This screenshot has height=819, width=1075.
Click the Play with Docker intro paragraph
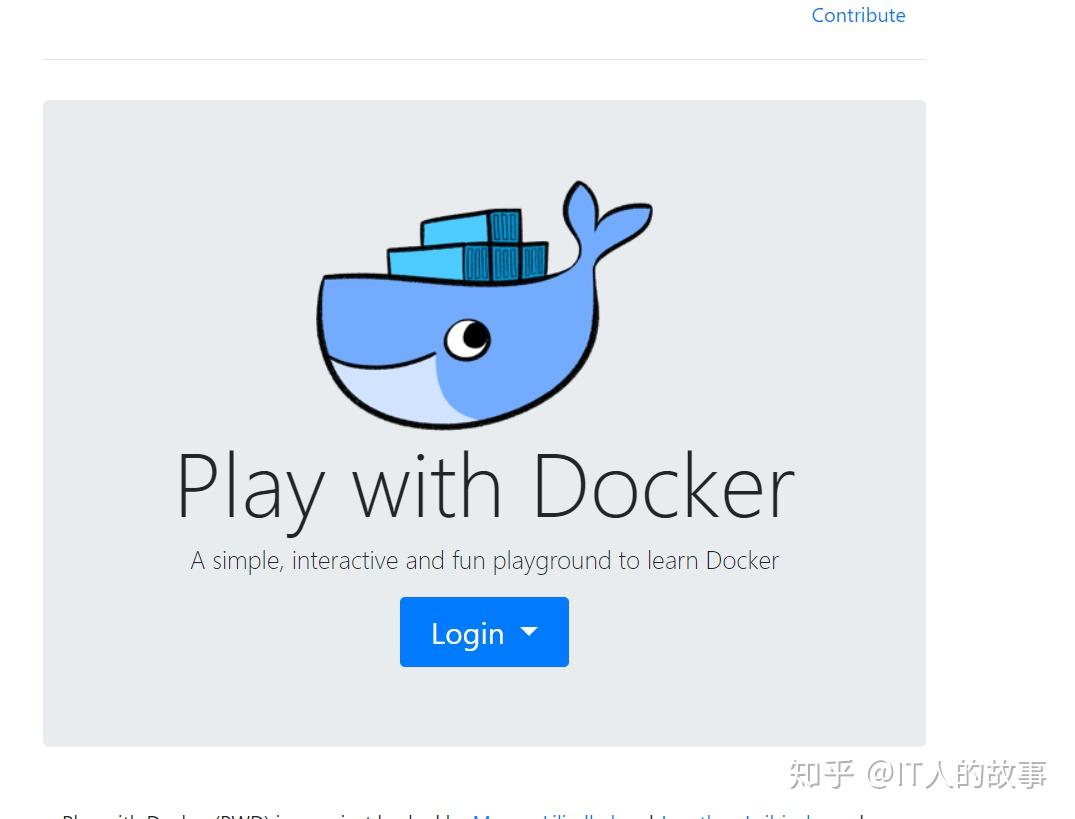(300, 815)
